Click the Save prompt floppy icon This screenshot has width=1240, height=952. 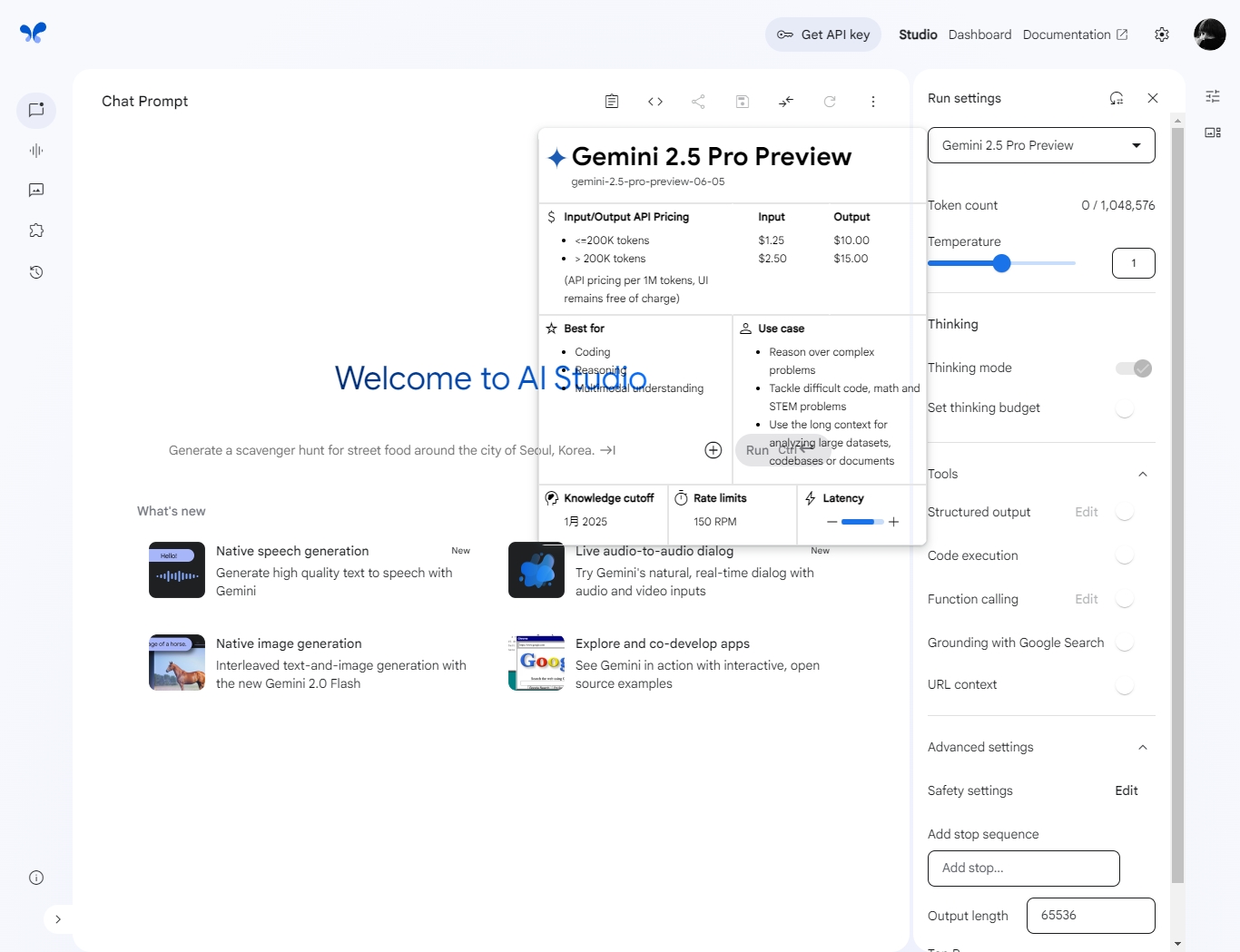[x=743, y=102]
